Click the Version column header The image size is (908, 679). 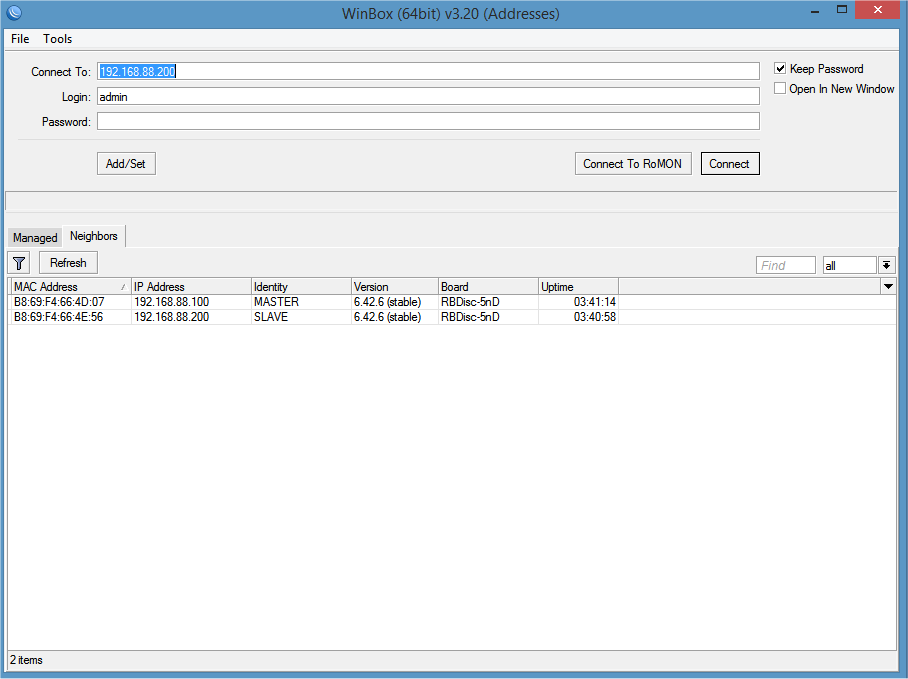[394, 287]
